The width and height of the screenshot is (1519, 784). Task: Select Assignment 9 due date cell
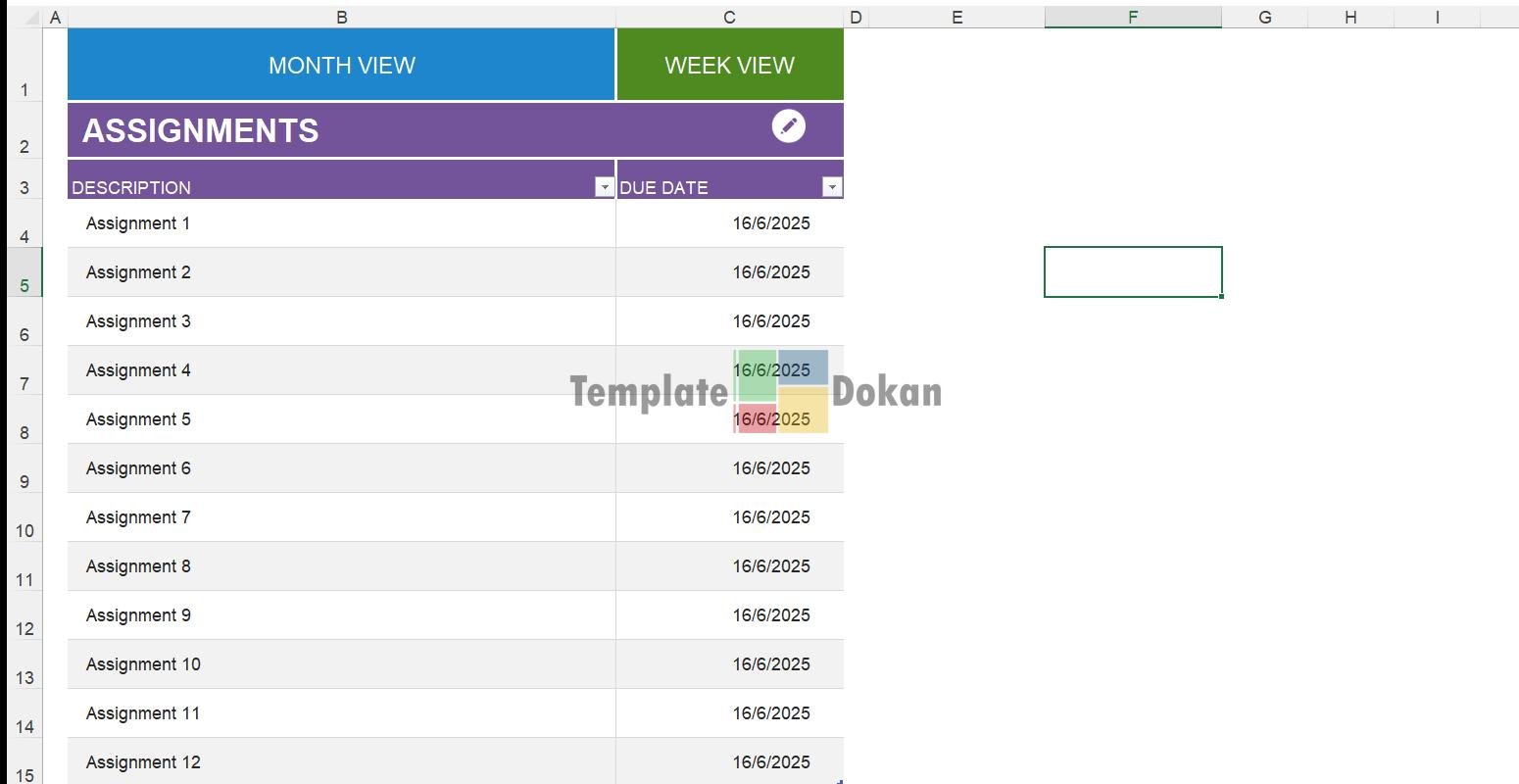729,615
